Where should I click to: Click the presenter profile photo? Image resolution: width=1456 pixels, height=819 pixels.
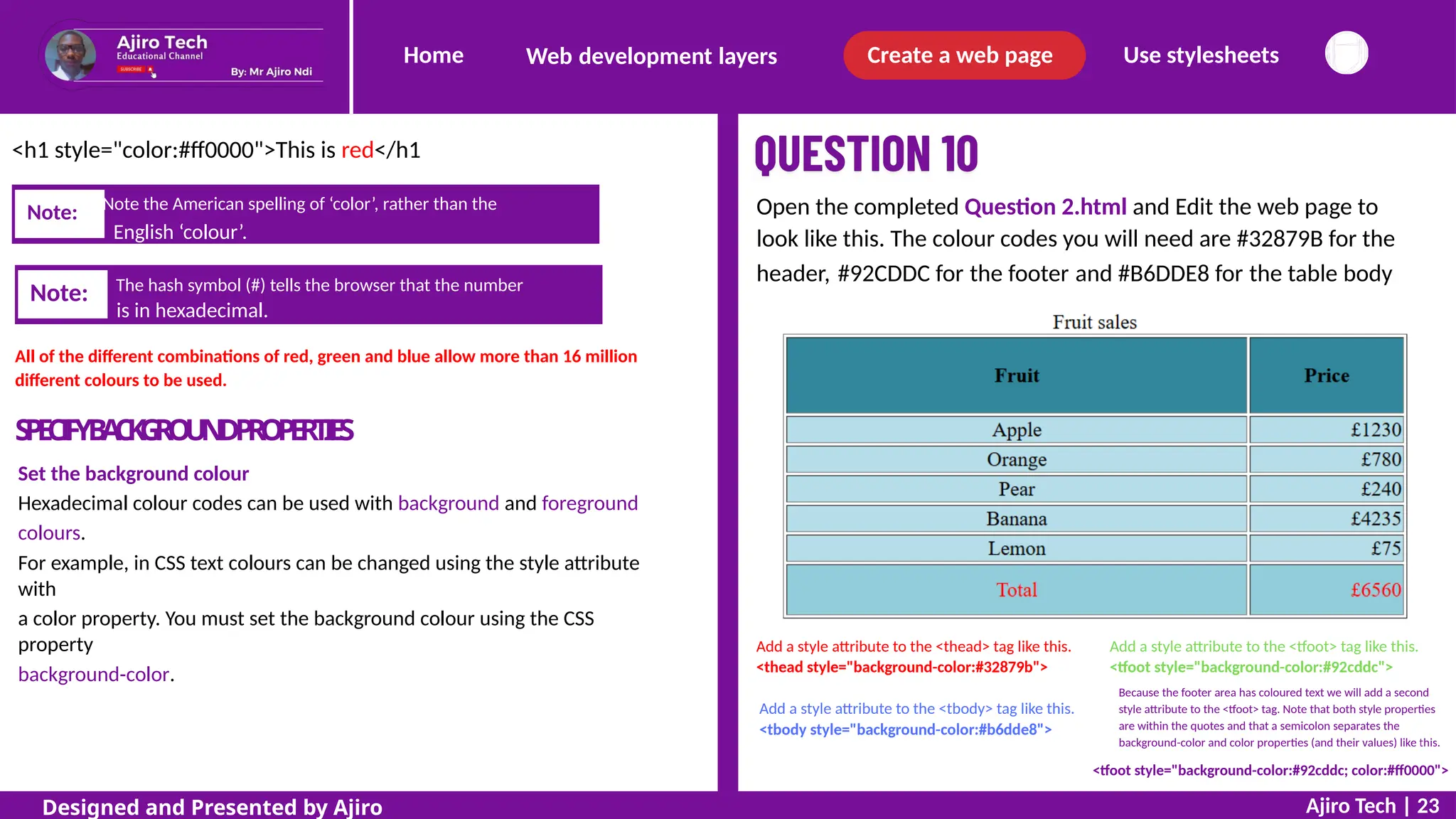70,55
